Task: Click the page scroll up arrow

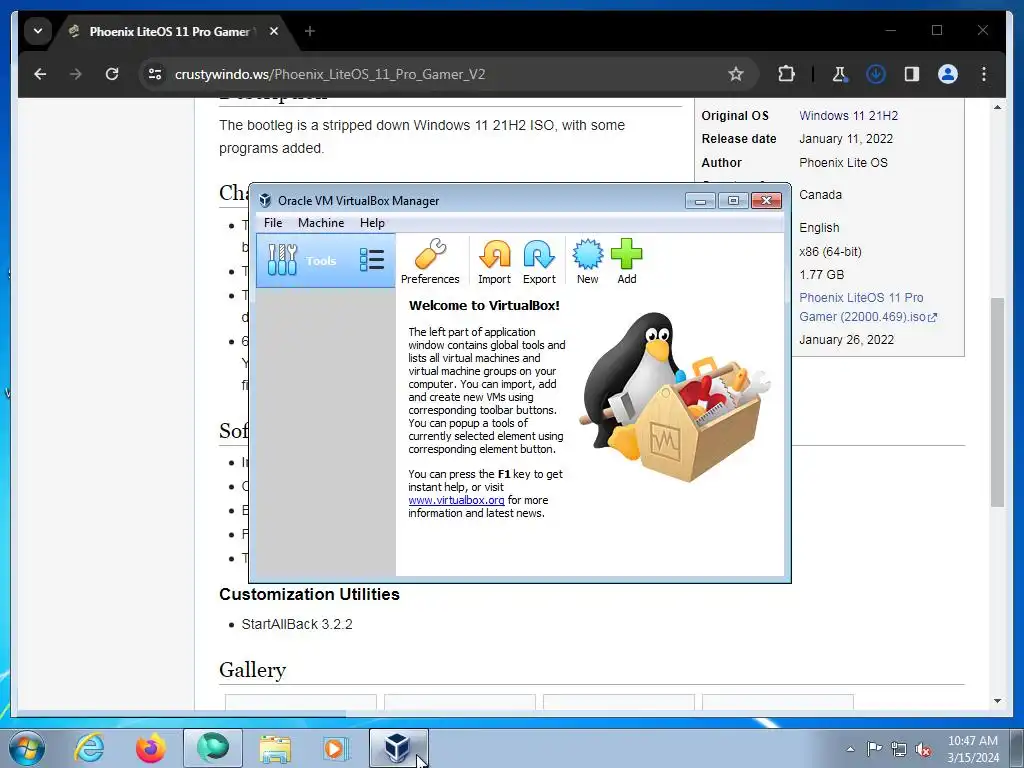Action: tap(997, 107)
